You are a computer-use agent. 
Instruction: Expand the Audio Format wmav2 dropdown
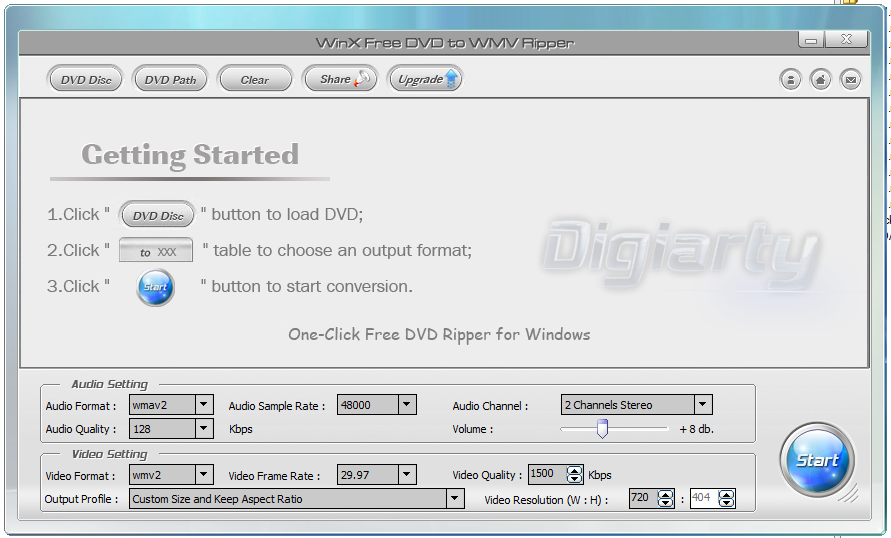[x=204, y=404]
